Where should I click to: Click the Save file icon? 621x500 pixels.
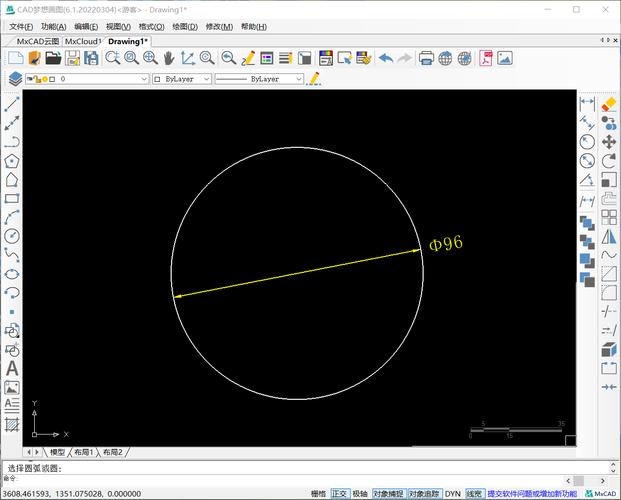[71, 58]
